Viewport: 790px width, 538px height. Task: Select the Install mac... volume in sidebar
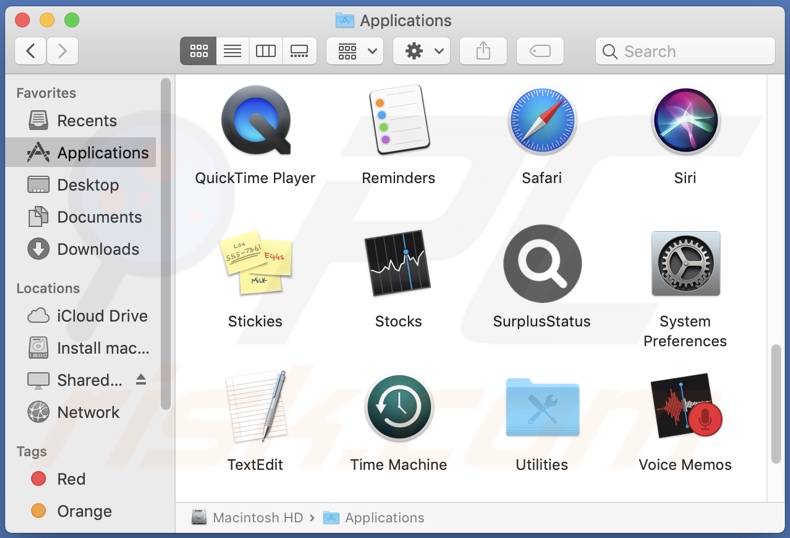pos(81,348)
